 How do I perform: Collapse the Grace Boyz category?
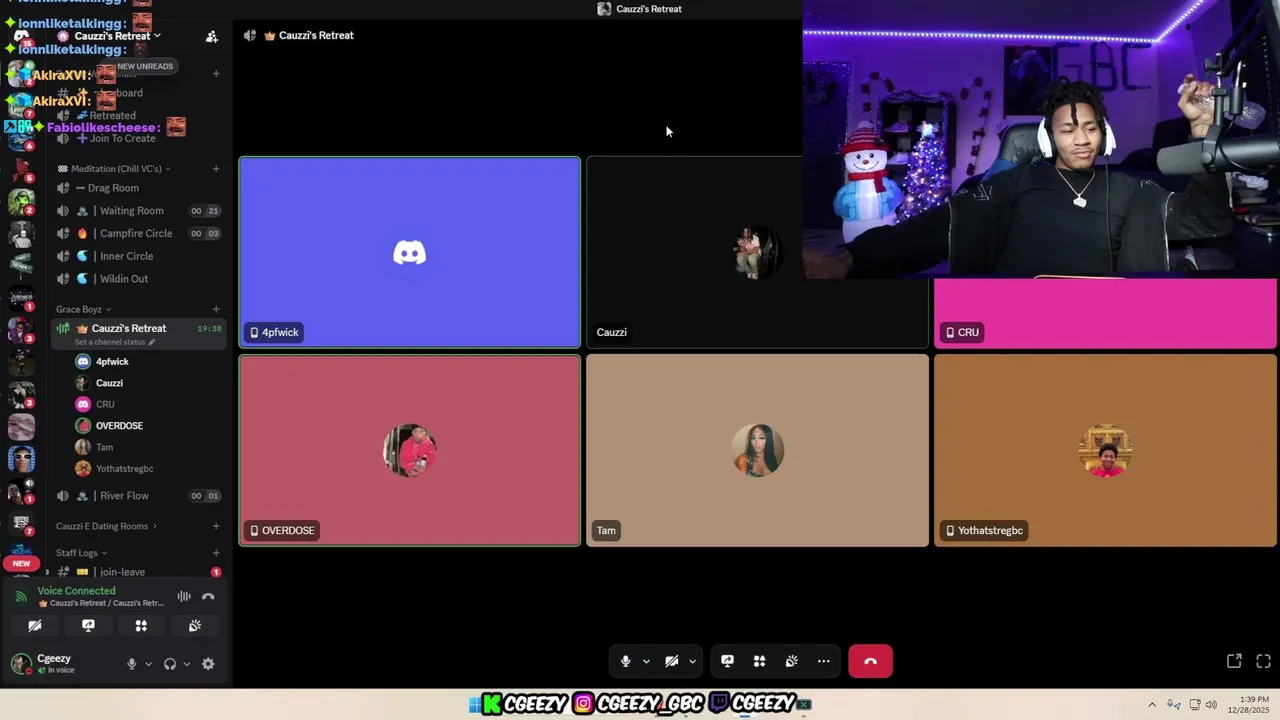[84, 309]
